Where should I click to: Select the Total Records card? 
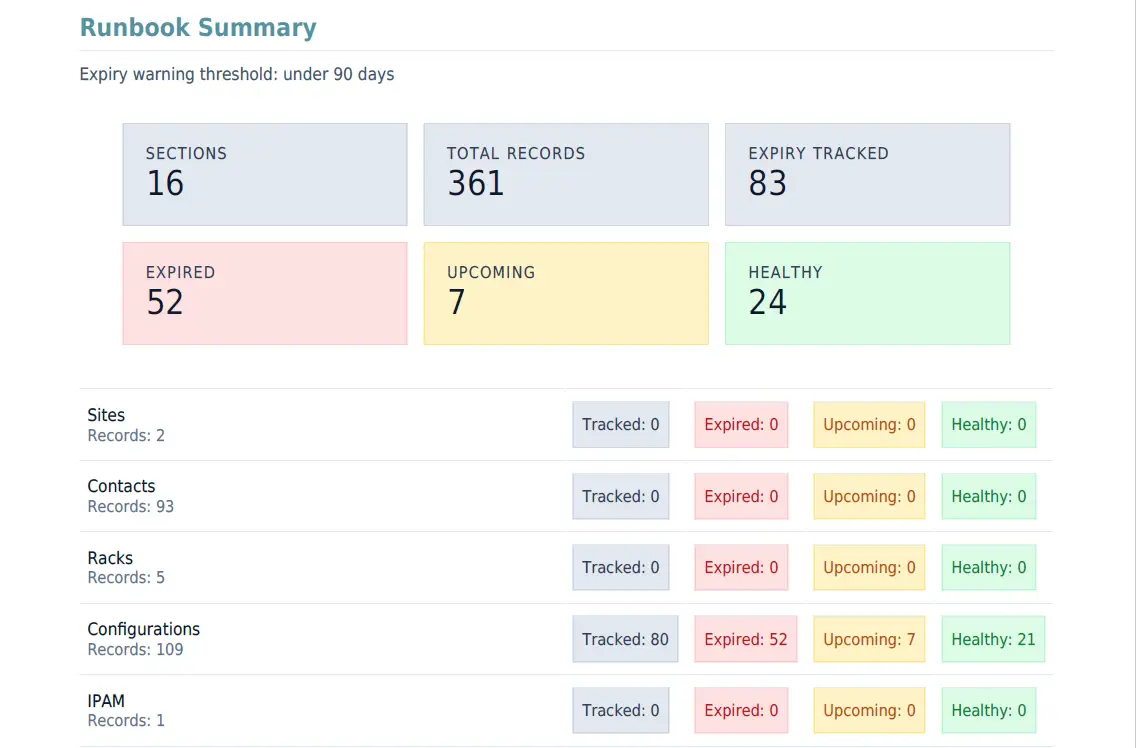pyautogui.click(x=566, y=174)
